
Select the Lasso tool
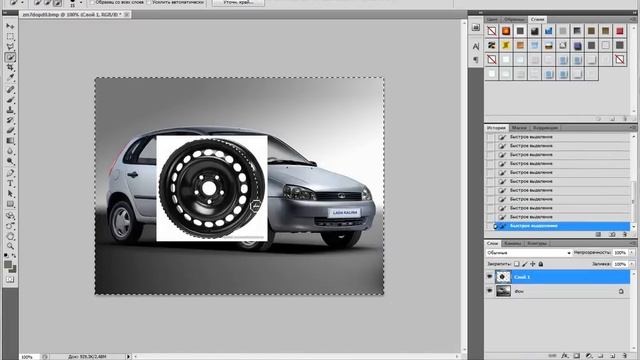(10, 47)
